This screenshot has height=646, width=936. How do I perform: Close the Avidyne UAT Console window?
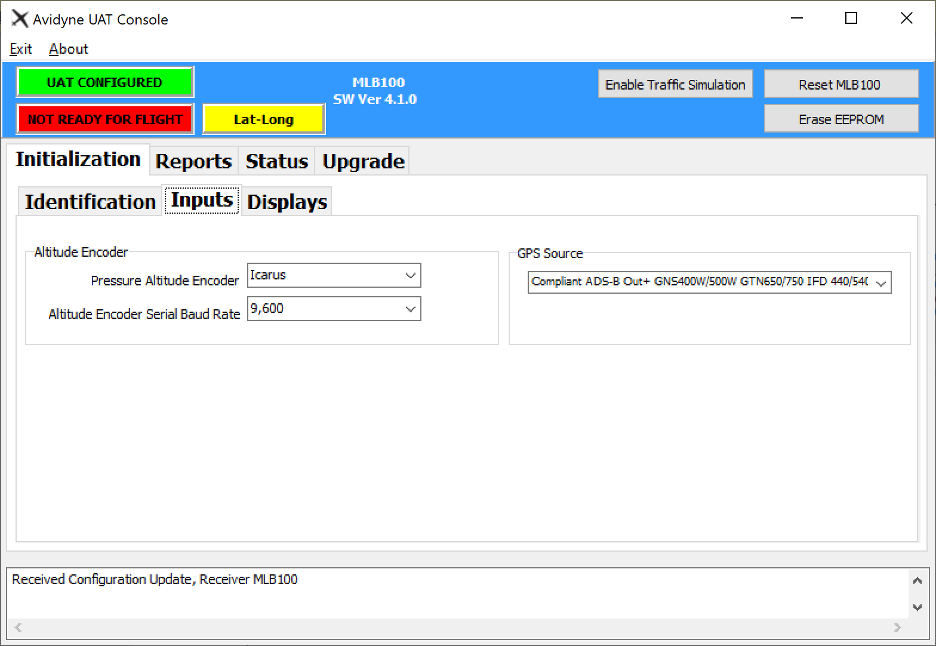906,19
